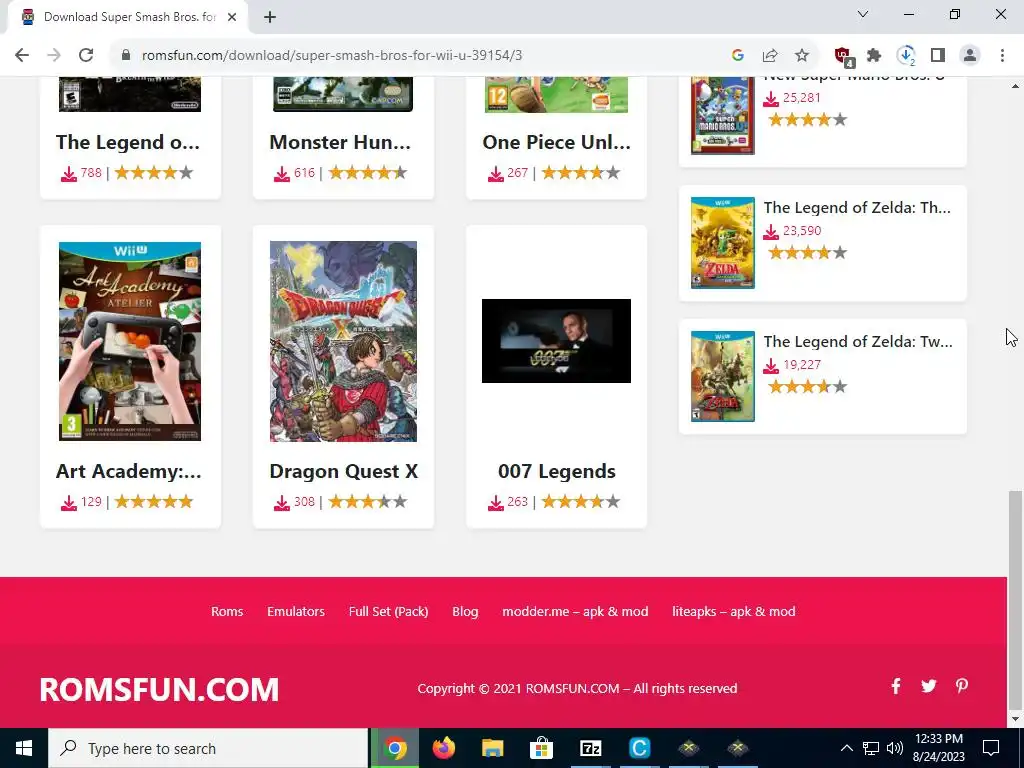
Task: Open Dragon Quest X title link
Action: (344, 471)
